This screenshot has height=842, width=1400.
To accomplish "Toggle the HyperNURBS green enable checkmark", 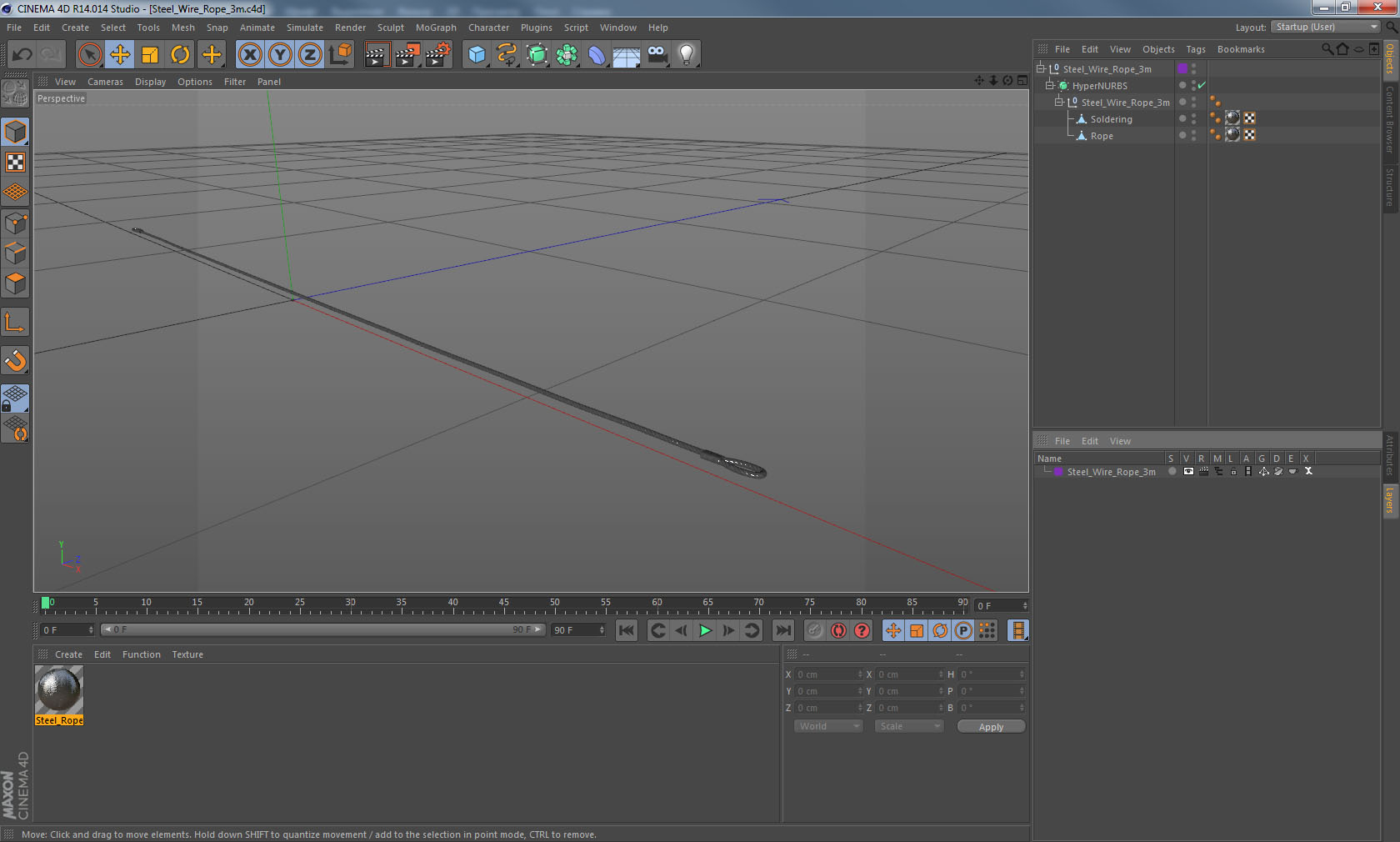I will click(1202, 86).
